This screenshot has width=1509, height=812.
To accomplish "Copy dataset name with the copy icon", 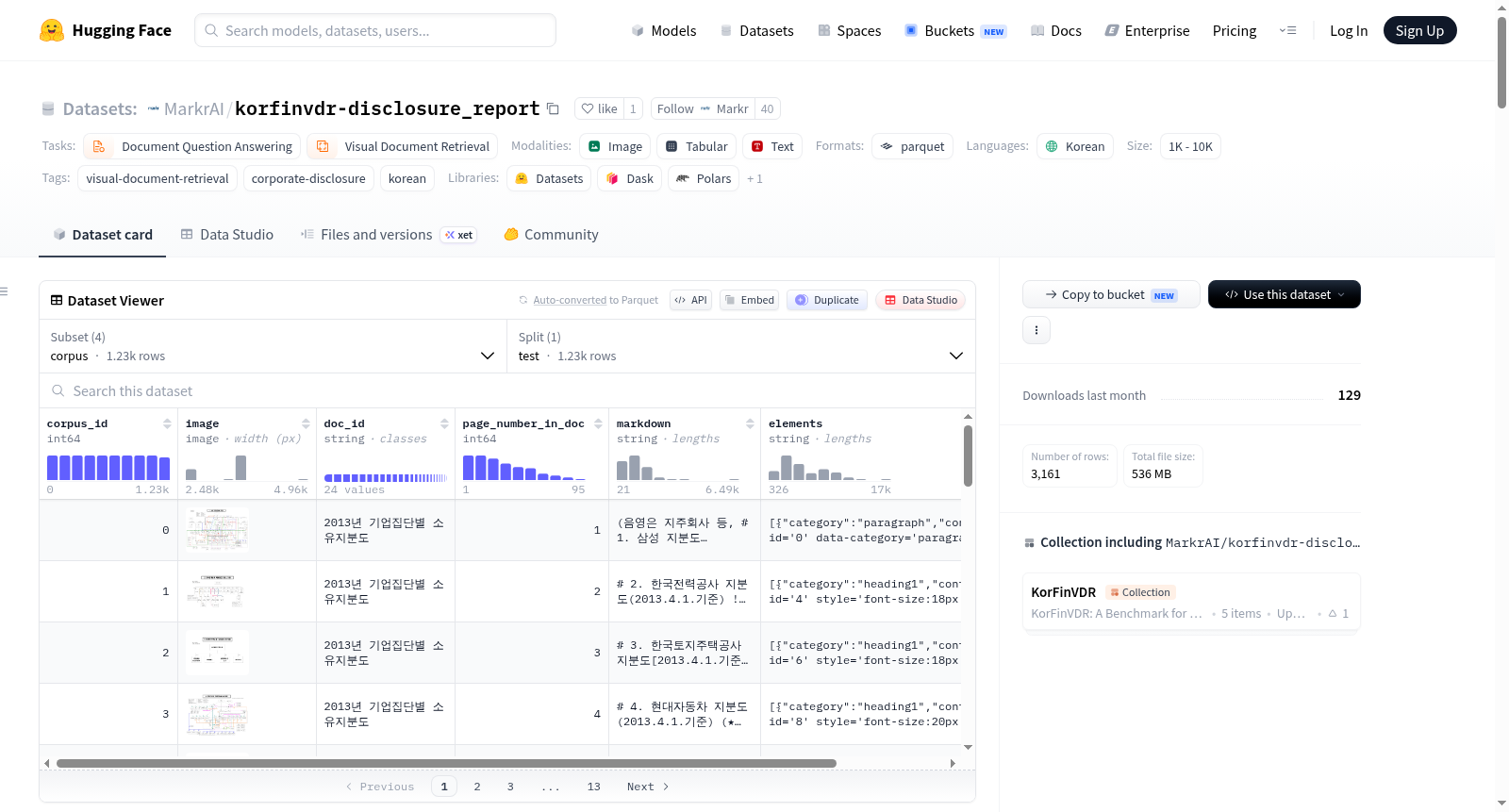I will (x=554, y=109).
